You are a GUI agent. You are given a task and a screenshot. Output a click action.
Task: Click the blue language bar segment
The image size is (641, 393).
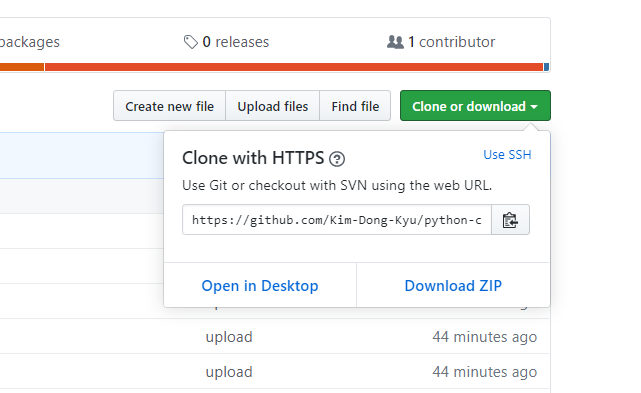point(547,67)
